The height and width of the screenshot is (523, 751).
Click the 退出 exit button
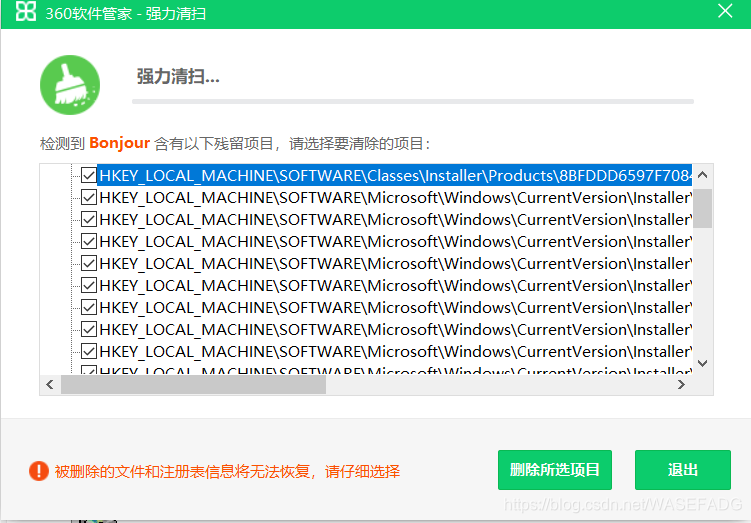click(x=683, y=470)
